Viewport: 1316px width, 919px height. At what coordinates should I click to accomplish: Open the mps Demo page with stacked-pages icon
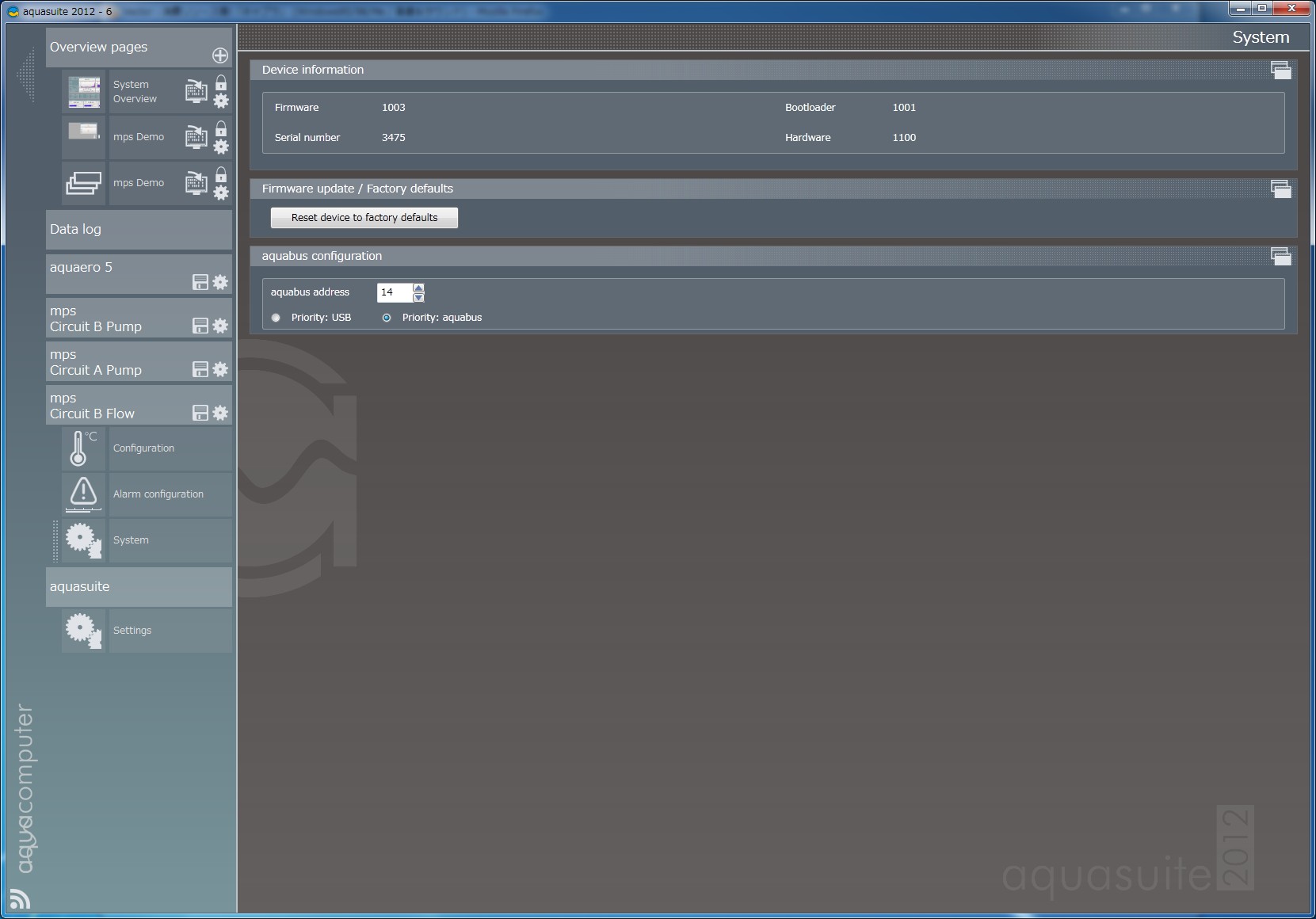[84, 183]
